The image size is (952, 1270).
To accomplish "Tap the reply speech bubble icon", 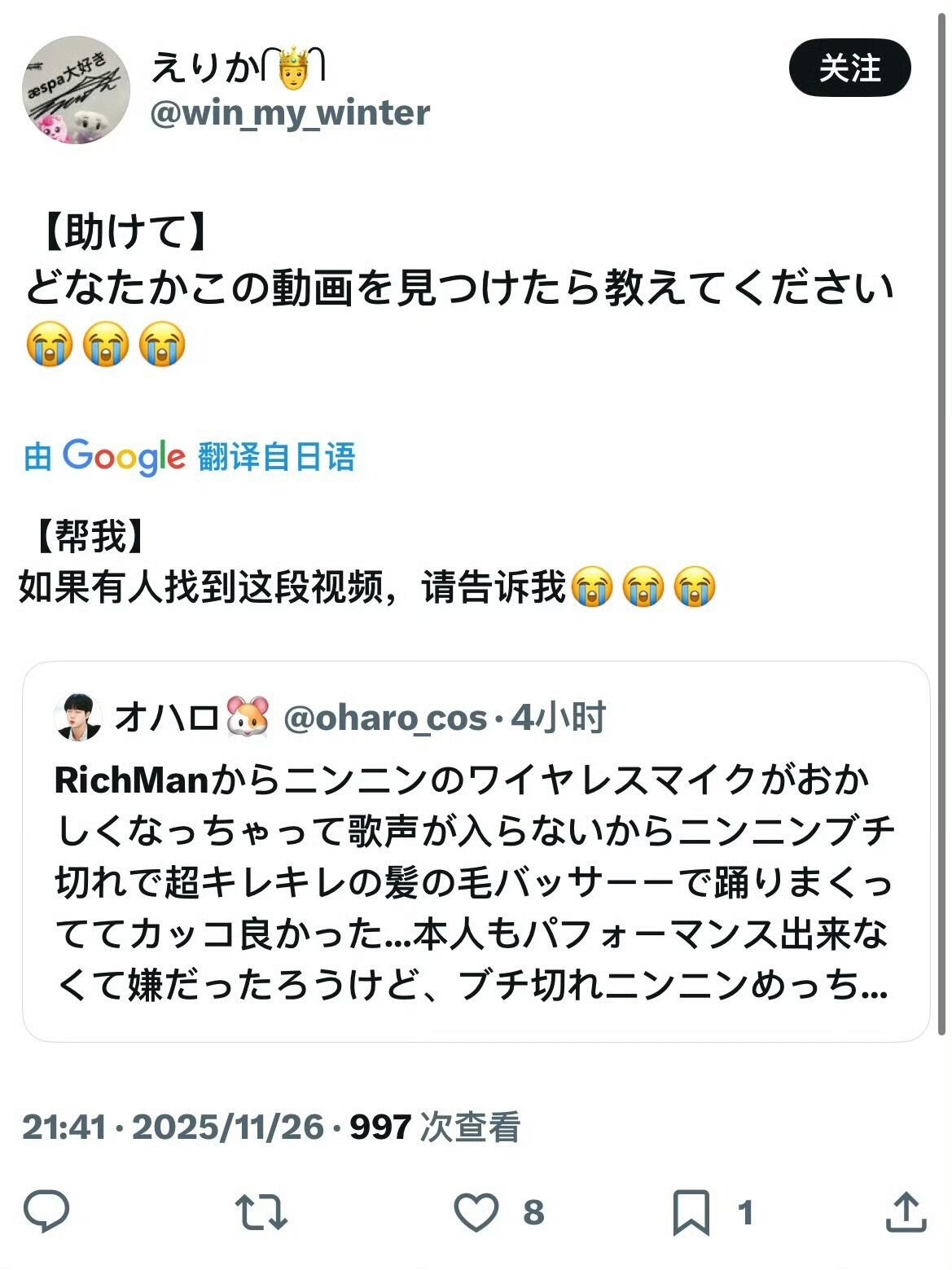I will pos(46,1211).
